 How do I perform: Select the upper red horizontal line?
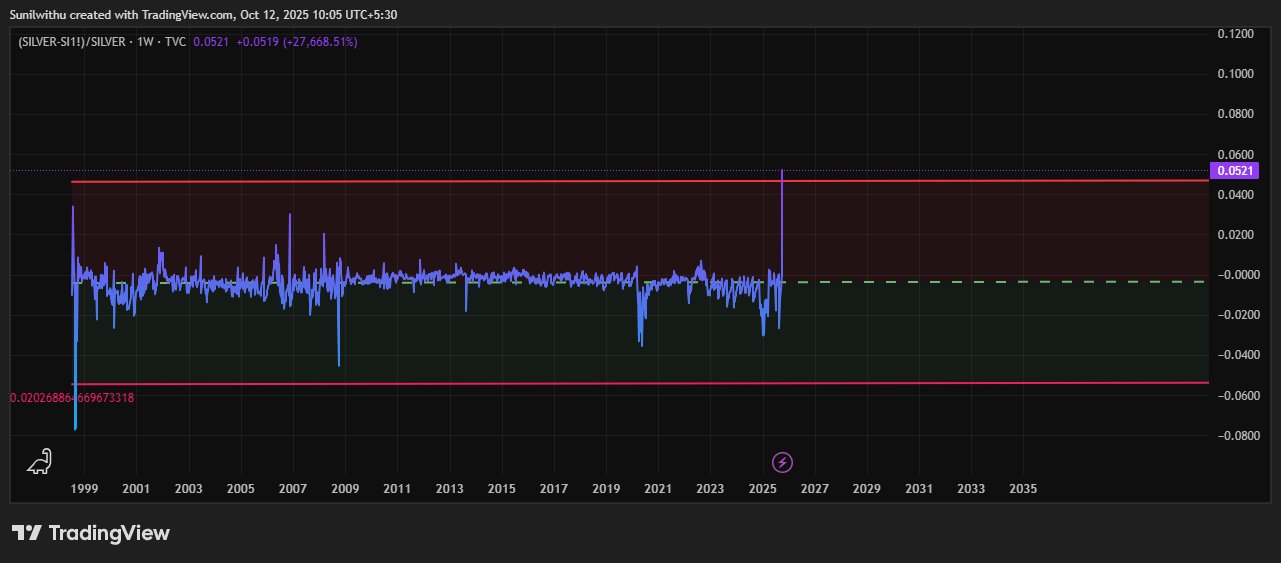click(x=640, y=181)
